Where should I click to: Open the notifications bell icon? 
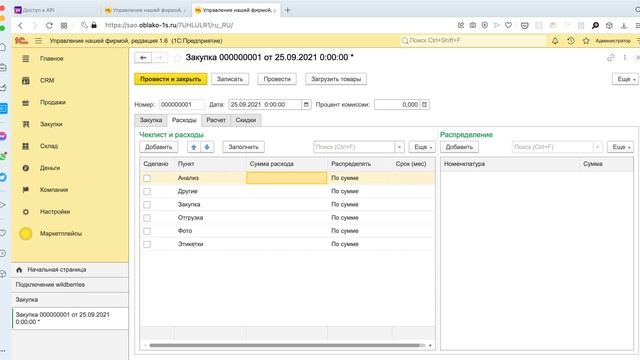(x=555, y=41)
